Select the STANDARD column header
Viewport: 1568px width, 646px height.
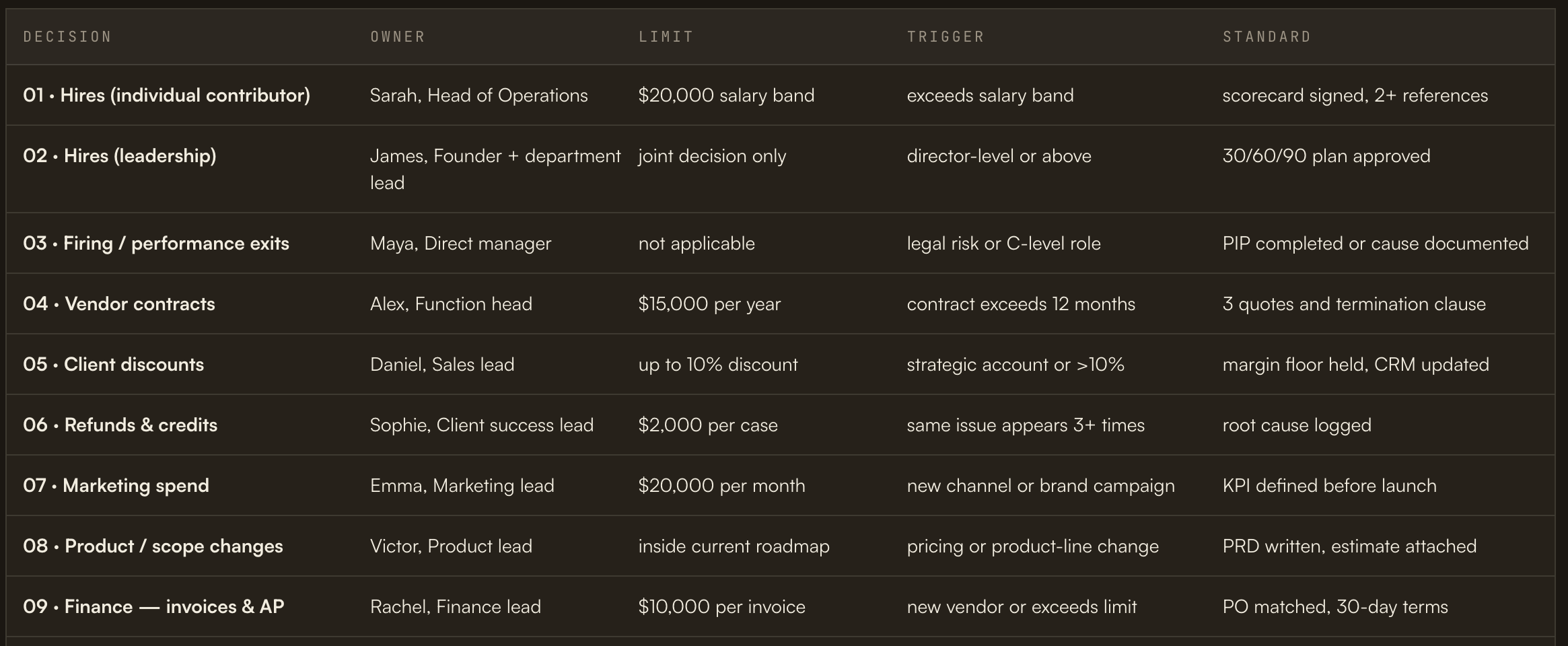(1267, 36)
